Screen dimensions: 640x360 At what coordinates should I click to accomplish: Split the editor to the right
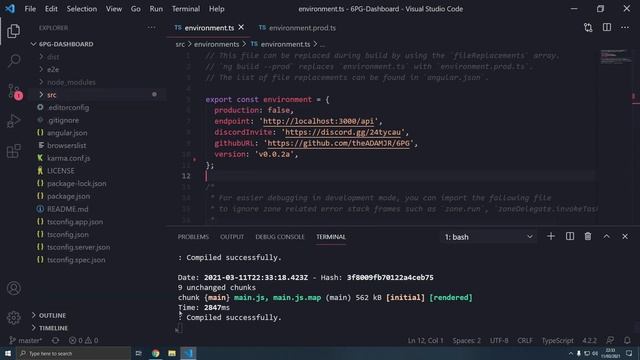[607, 27]
